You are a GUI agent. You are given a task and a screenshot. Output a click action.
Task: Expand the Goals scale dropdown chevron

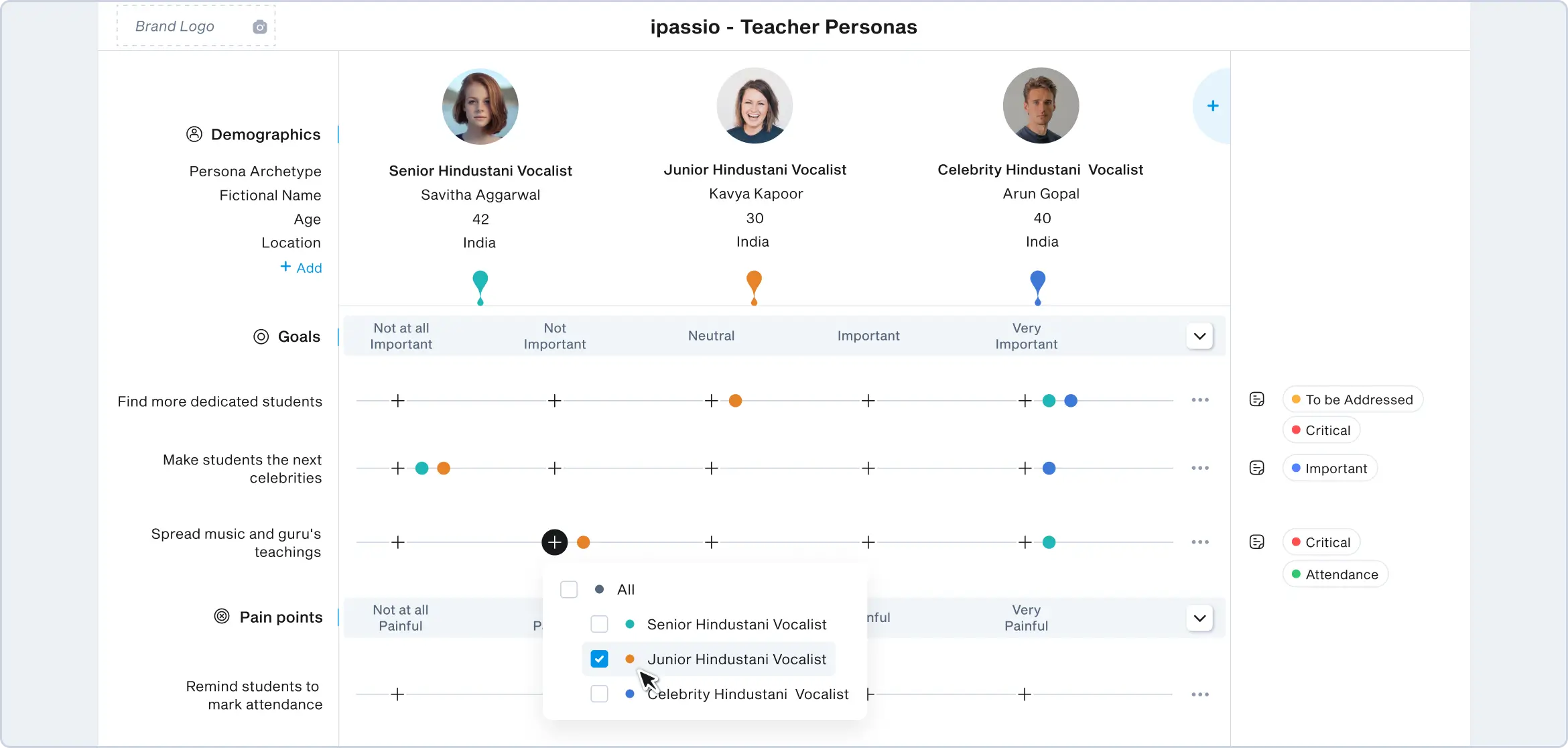[x=1199, y=336]
